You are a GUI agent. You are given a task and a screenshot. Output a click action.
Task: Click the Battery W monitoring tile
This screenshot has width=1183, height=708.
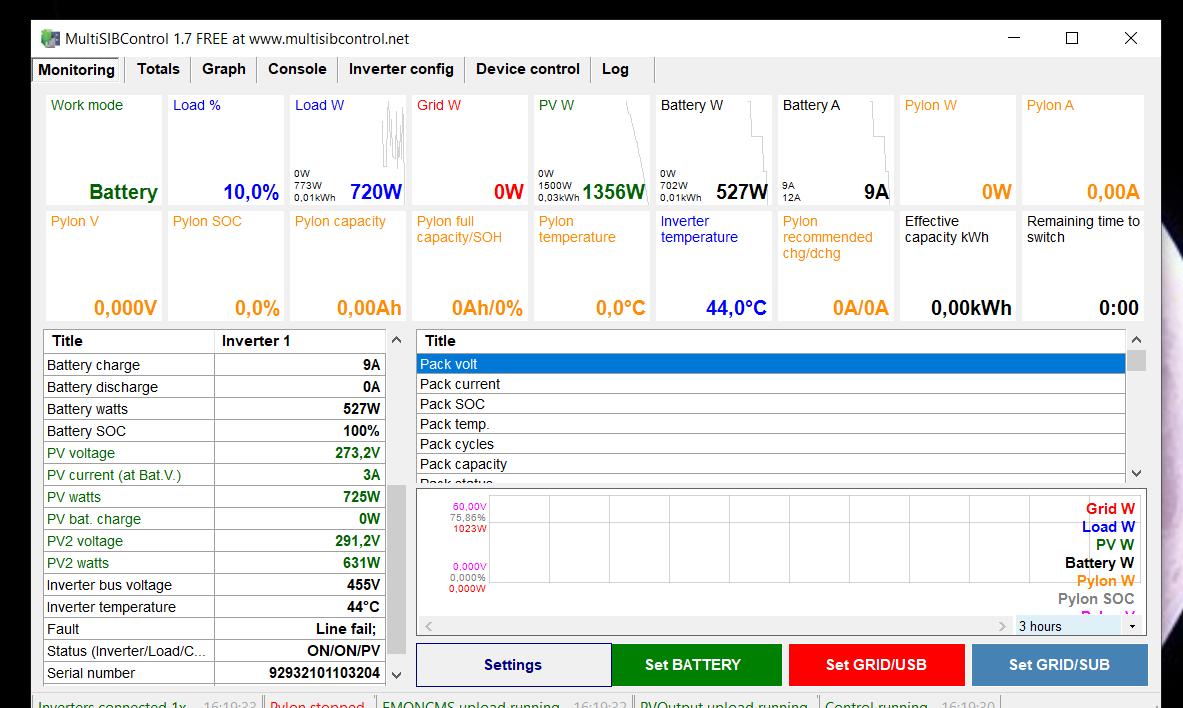[x=713, y=150]
